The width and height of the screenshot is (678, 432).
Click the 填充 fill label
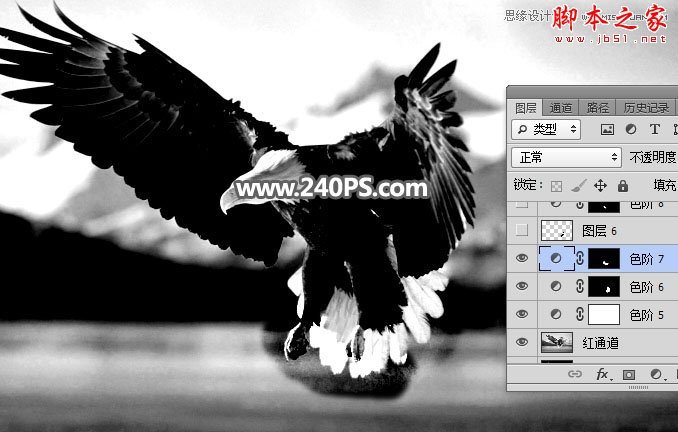point(665,186)
